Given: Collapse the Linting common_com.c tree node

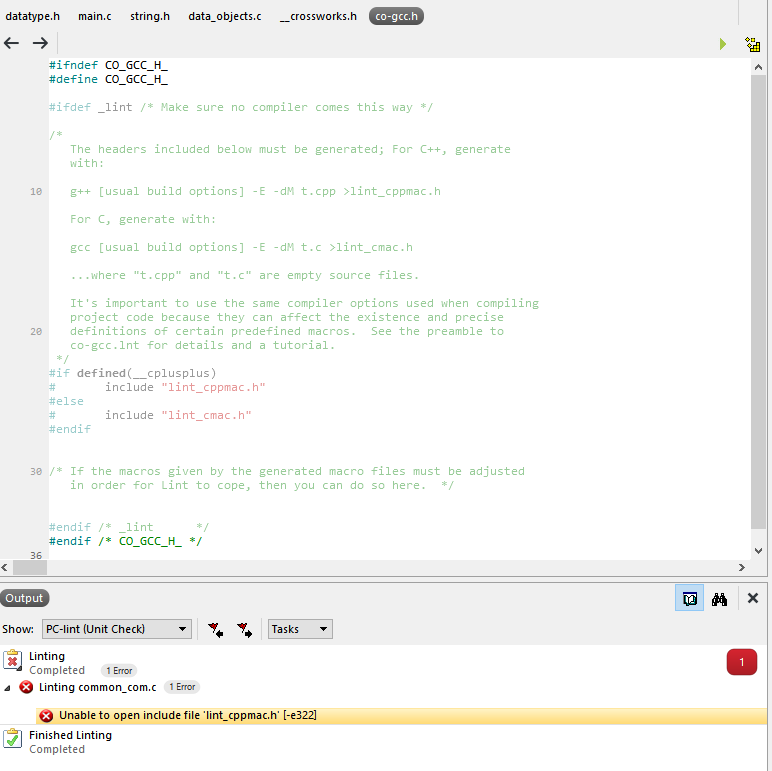Looking at the screenshot, I should pyautogui.click(x=7, y=688).
